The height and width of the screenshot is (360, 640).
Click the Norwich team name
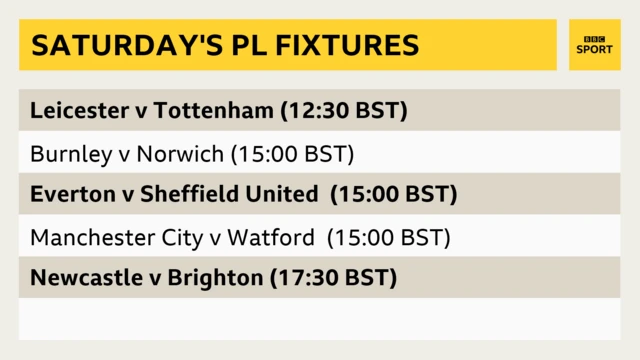pyautogui.click(x=180, y=154)
